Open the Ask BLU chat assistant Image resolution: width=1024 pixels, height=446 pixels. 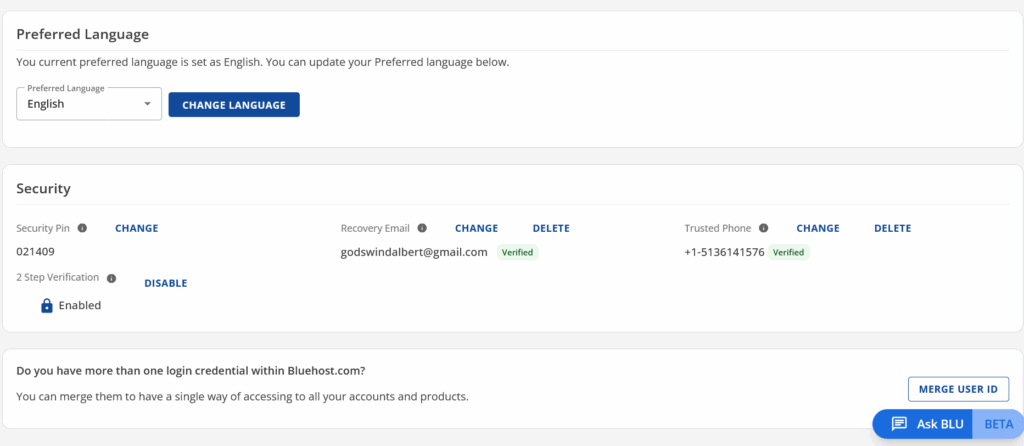(922, 424)
